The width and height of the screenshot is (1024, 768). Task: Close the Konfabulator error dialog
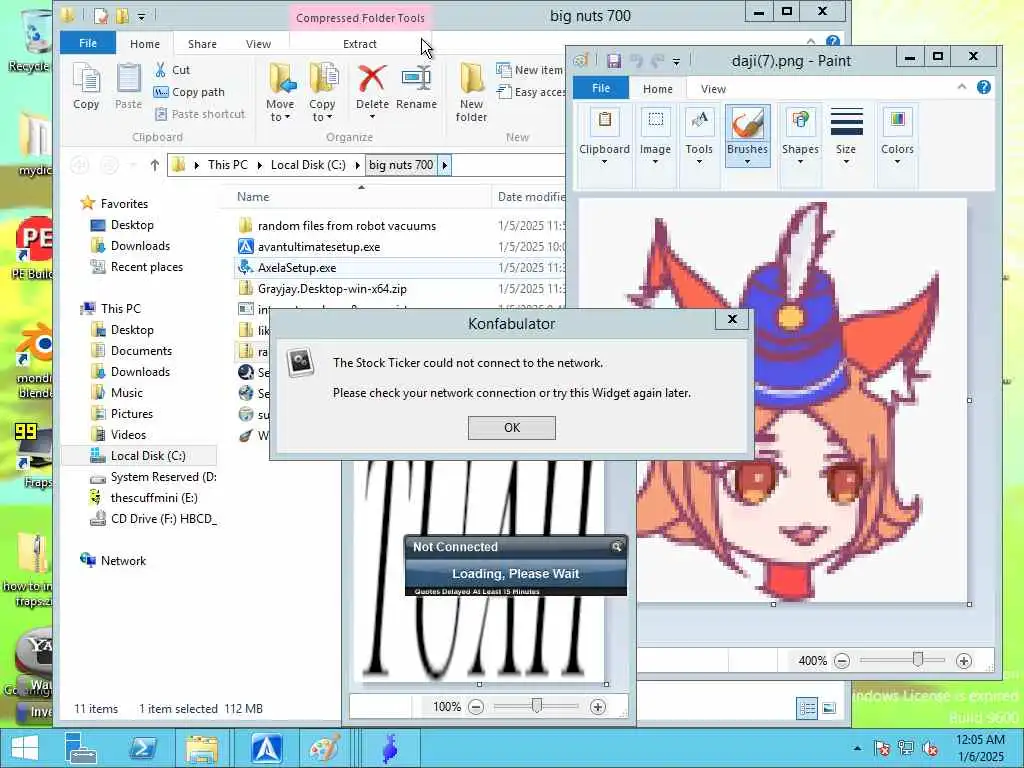click(x=732, y=319)
